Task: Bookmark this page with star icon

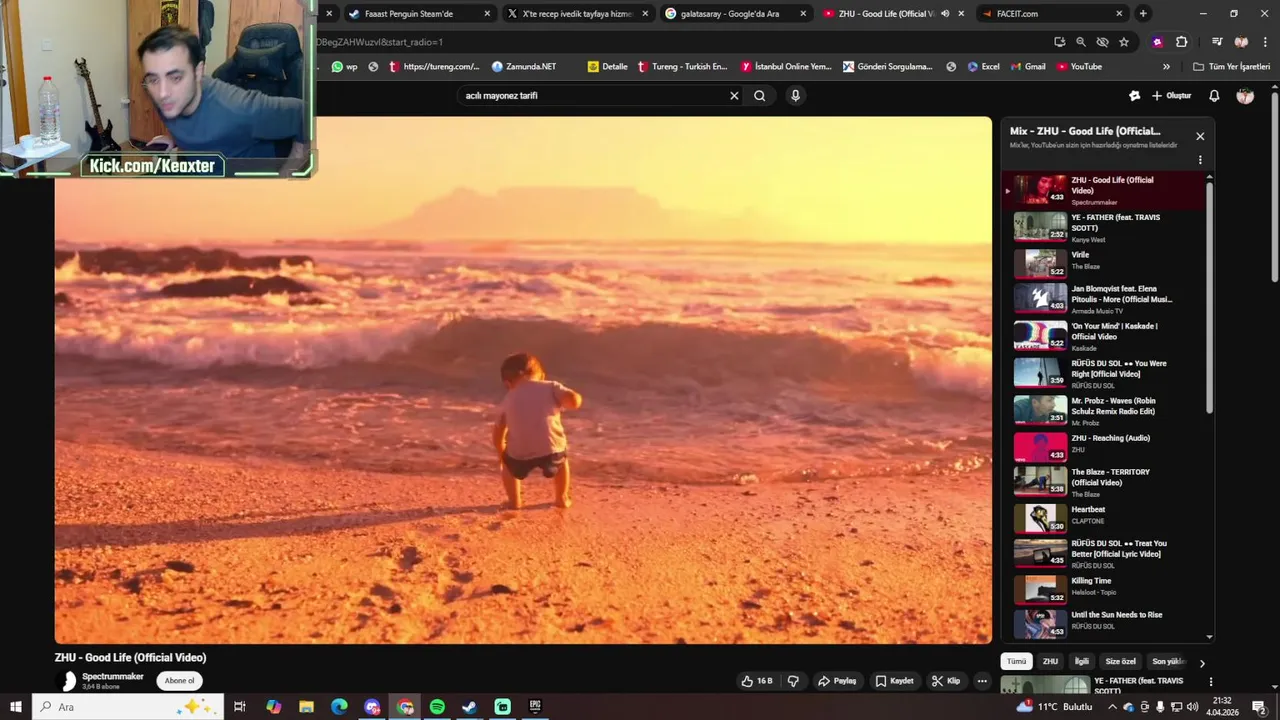Action: tap(1124, 42)
